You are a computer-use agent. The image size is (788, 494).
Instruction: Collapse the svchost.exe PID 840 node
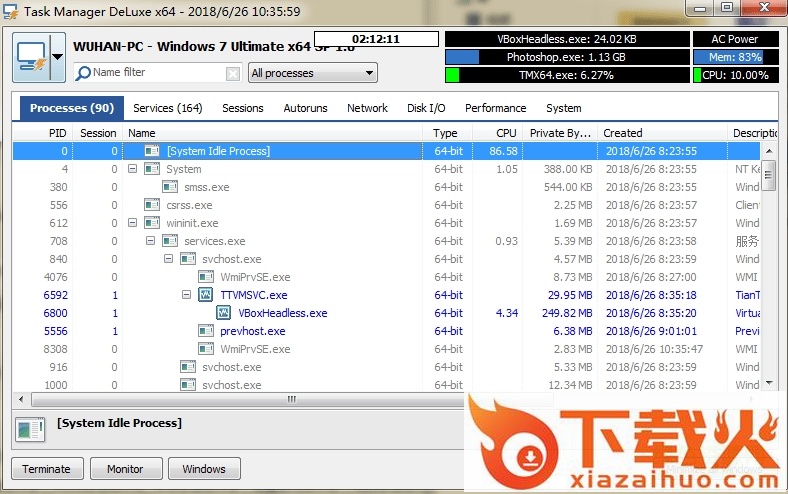pos(168,259)
